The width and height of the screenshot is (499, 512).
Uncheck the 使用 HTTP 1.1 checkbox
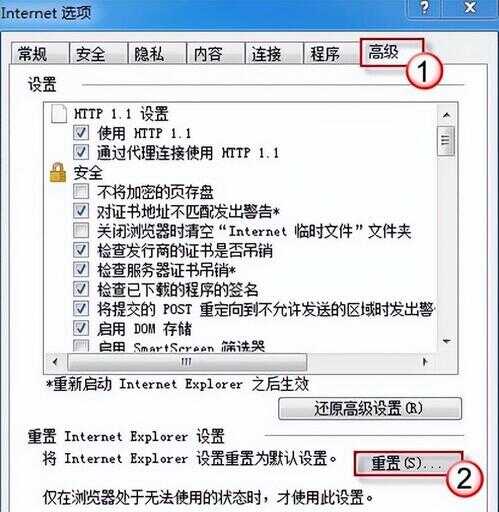81,133
